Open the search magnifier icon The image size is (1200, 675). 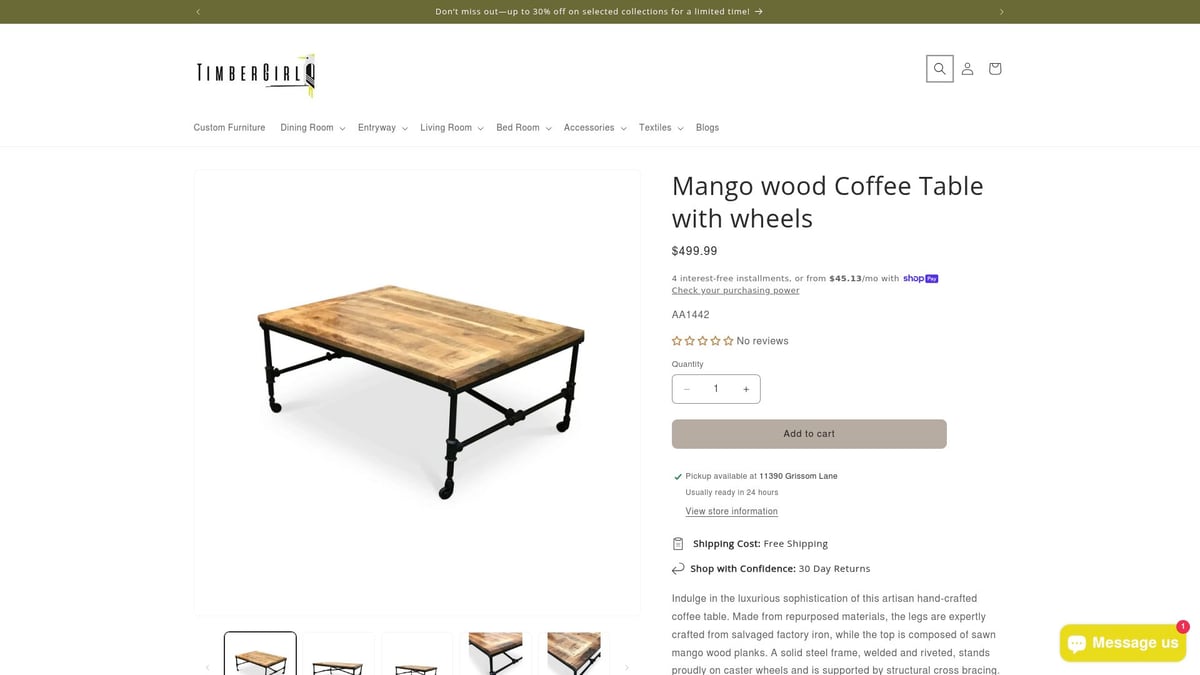(x=939, y=69)
